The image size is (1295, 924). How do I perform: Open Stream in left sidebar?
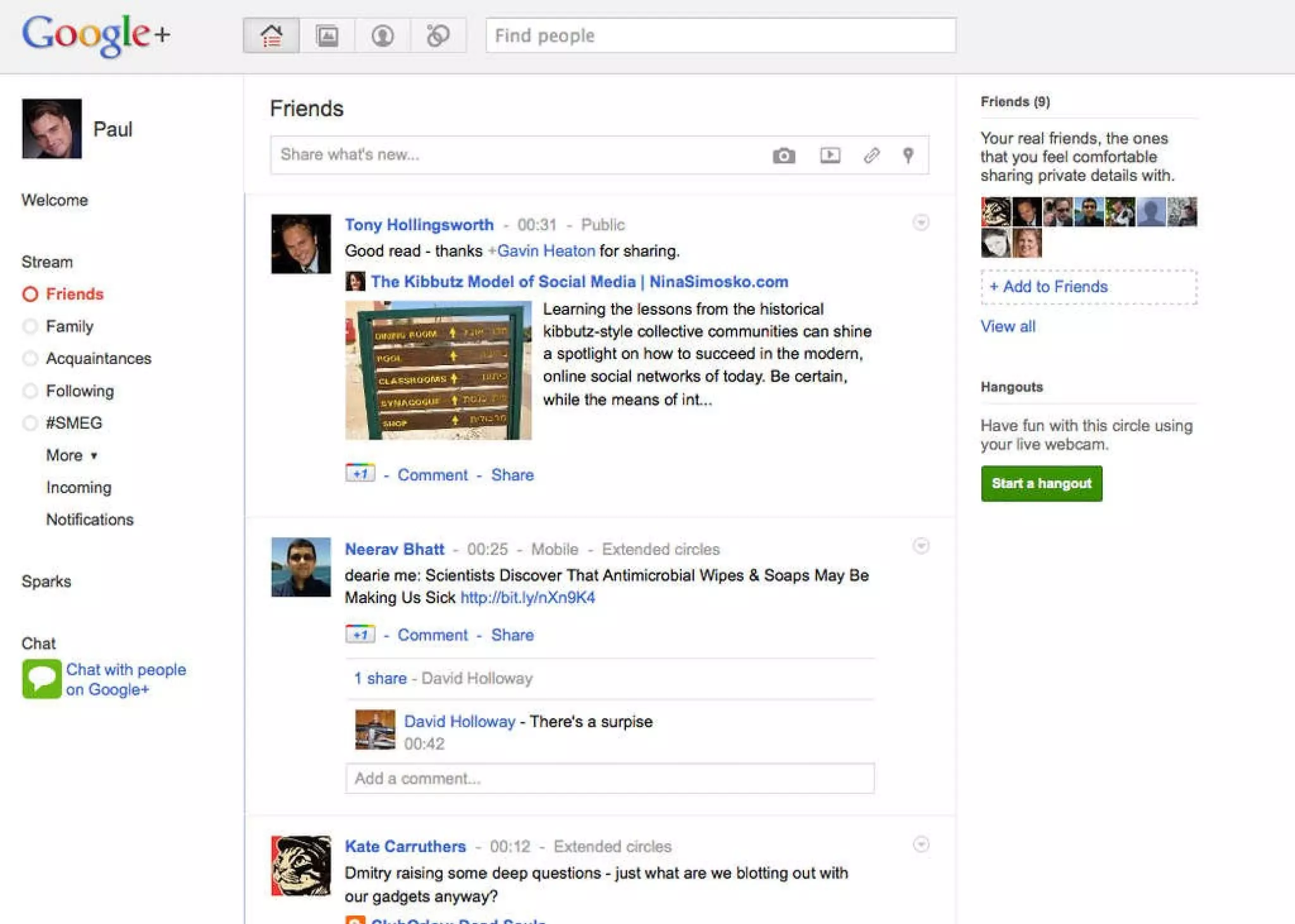click(x=47, y=262)
